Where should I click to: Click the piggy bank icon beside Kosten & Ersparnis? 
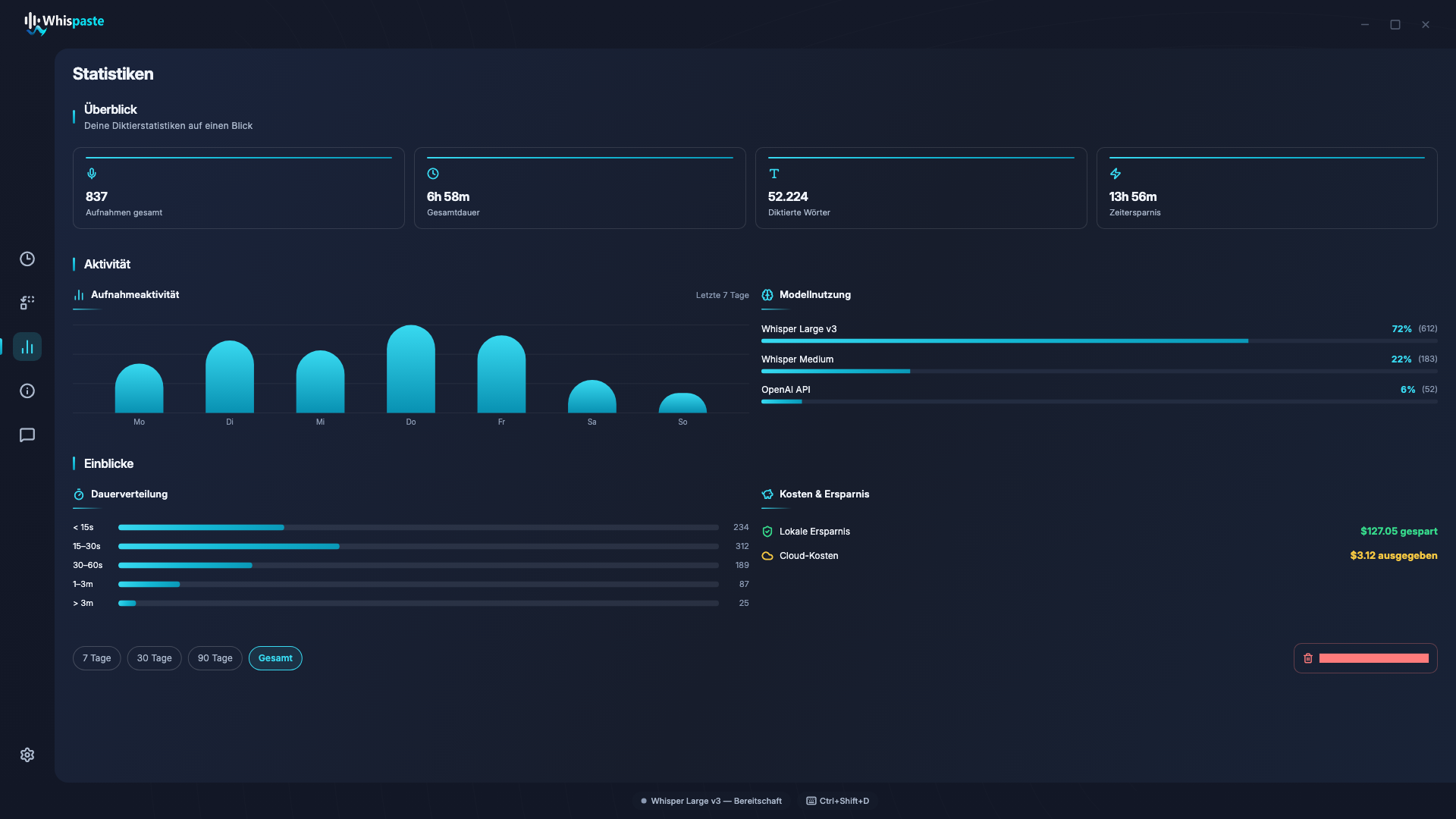tap(767, 494)
